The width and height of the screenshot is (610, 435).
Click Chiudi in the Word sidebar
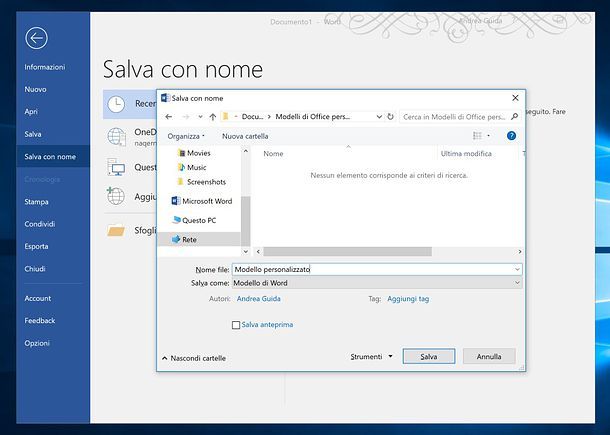click(x=35, y=269)
